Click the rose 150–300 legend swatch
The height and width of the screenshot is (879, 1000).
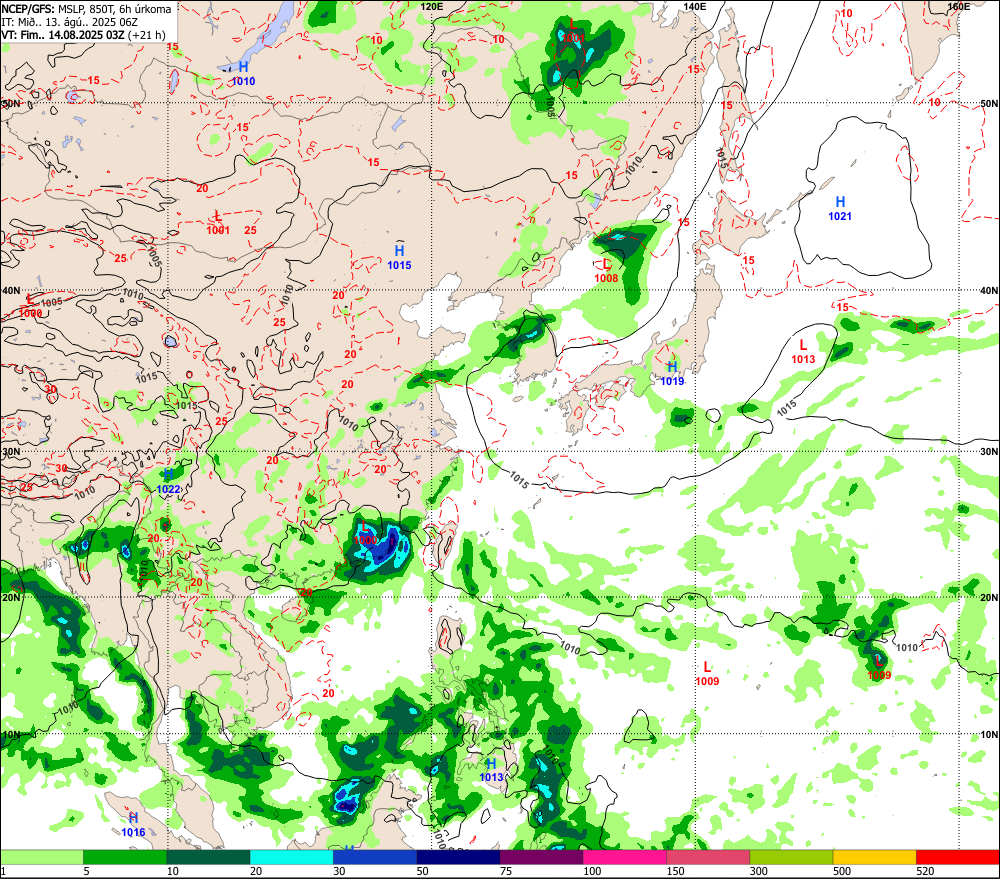pos(708,857)
